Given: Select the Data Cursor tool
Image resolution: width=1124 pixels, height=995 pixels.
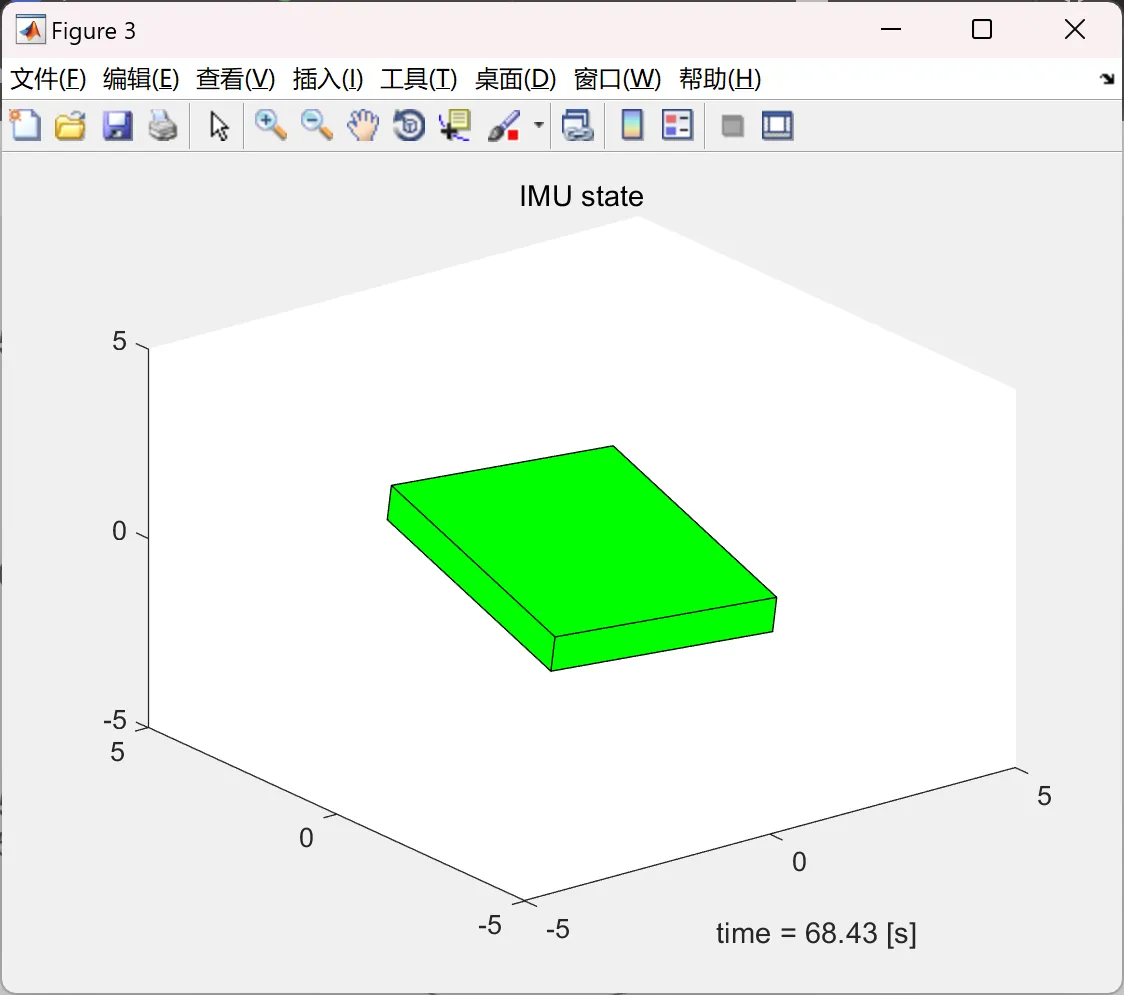Looking at the screenshot, I should [456, 125].
